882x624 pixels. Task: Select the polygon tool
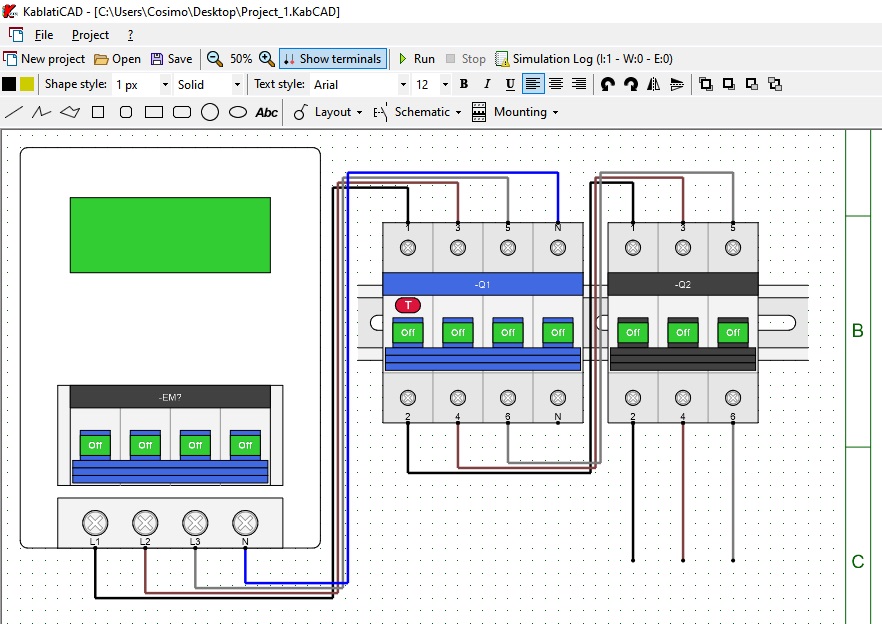70,112
